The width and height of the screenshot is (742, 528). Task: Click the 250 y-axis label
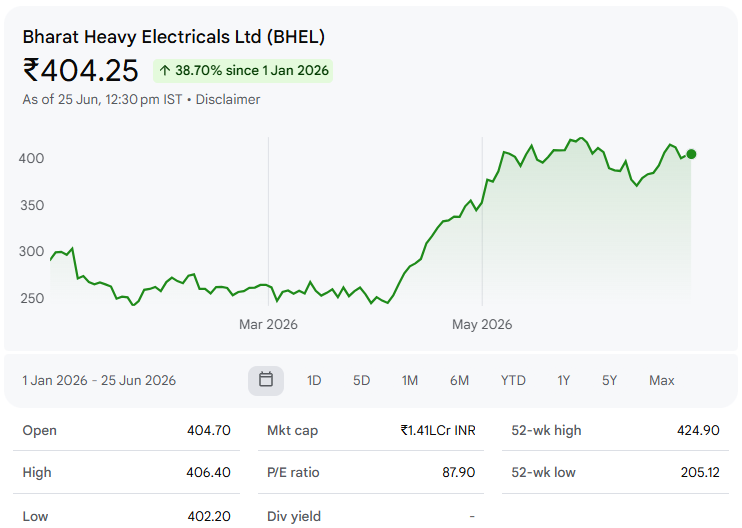pos(32,299)
